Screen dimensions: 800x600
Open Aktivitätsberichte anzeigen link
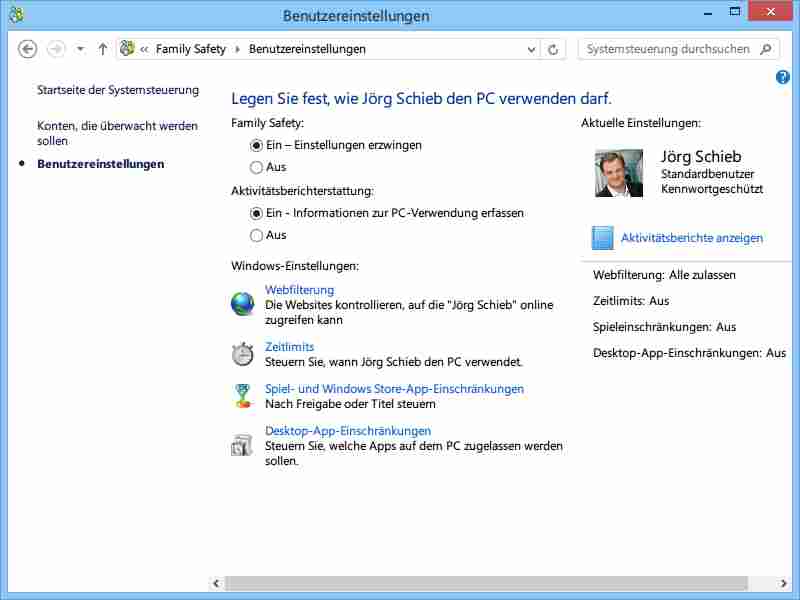[692, 238]
